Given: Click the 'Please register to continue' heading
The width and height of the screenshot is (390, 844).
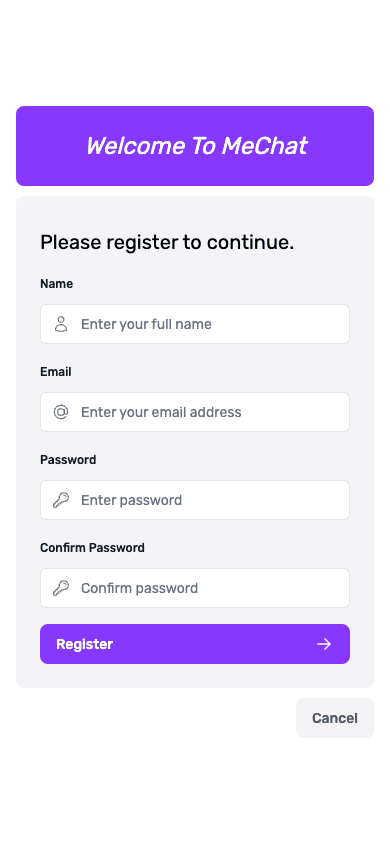Looking at the screenshot, I should coord(167,243).
